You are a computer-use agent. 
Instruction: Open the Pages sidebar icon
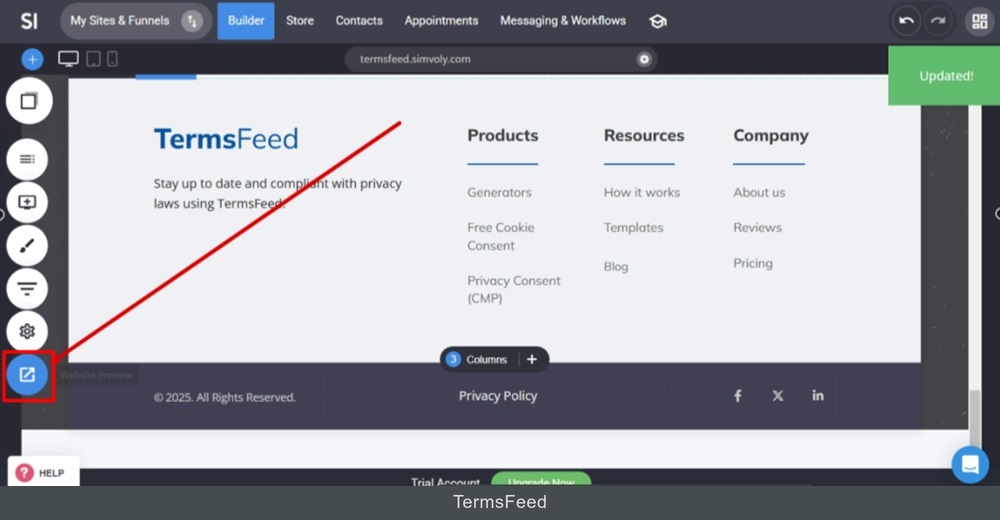pos(29,101)
